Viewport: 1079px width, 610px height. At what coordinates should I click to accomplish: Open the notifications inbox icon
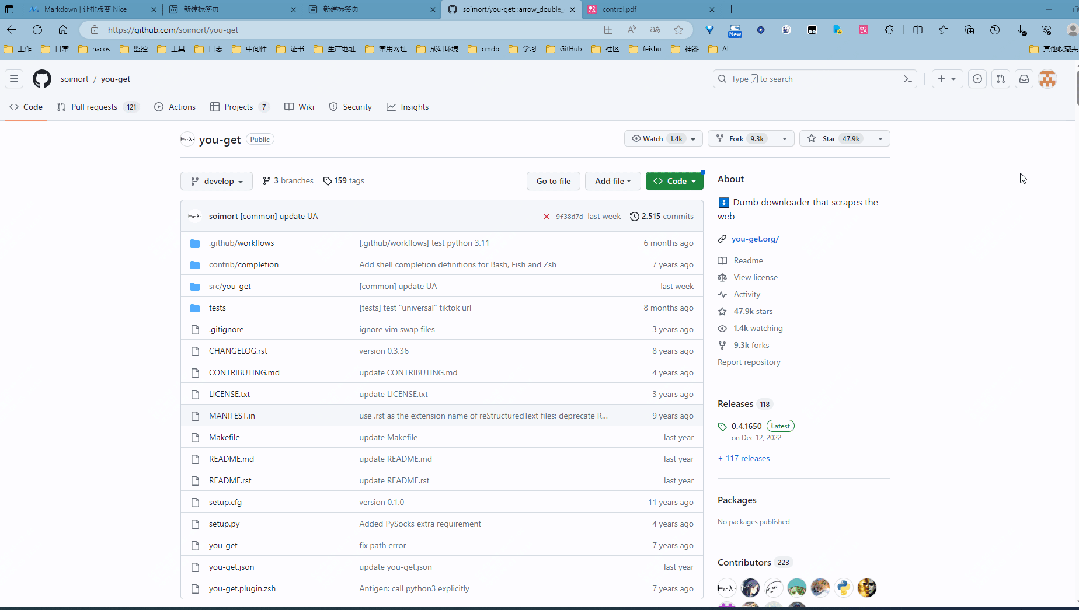(x=1024, y=79)
